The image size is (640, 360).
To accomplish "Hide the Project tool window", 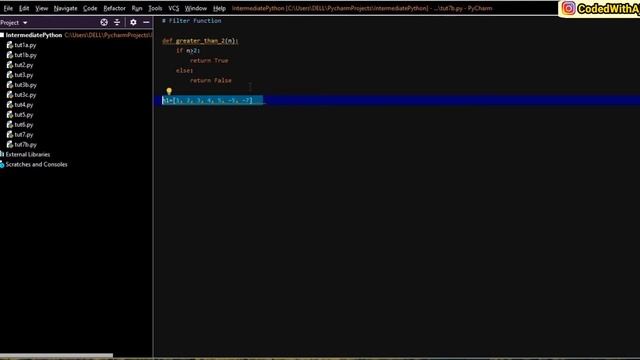I will point(146,22).
